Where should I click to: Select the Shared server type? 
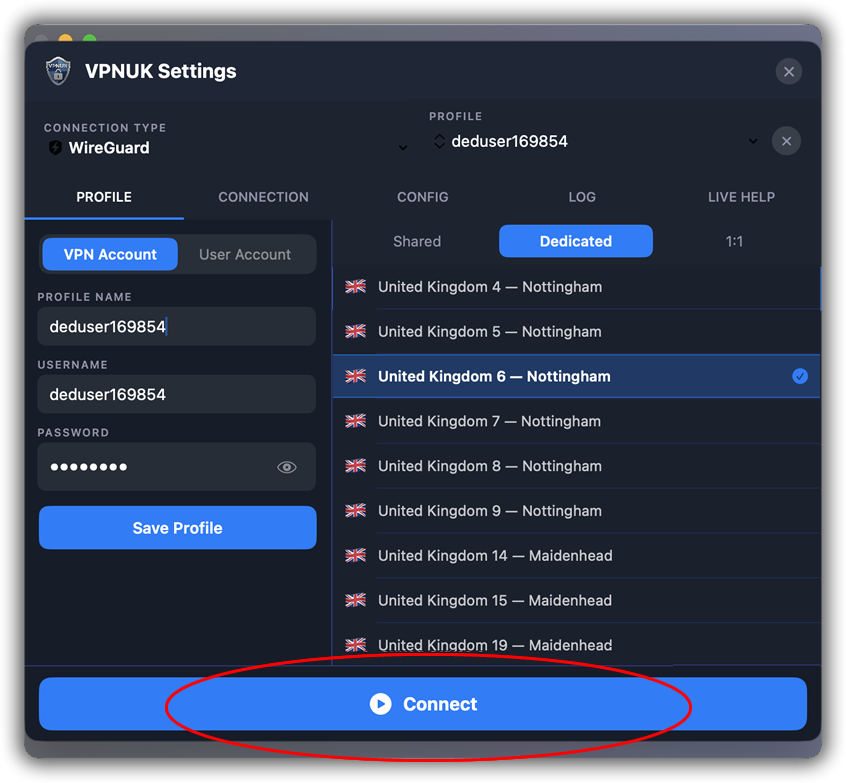pyautogui.click(x=417, y=241)
